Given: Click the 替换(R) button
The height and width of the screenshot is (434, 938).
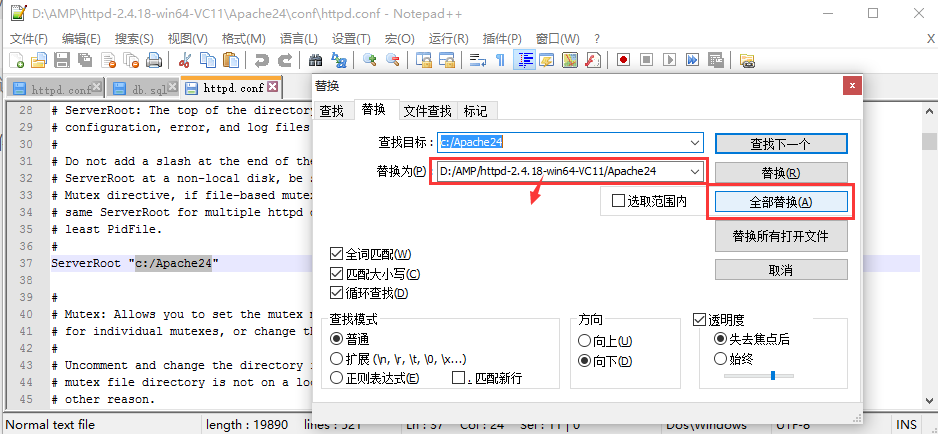Looking at the screenshot, I should 781,172.
